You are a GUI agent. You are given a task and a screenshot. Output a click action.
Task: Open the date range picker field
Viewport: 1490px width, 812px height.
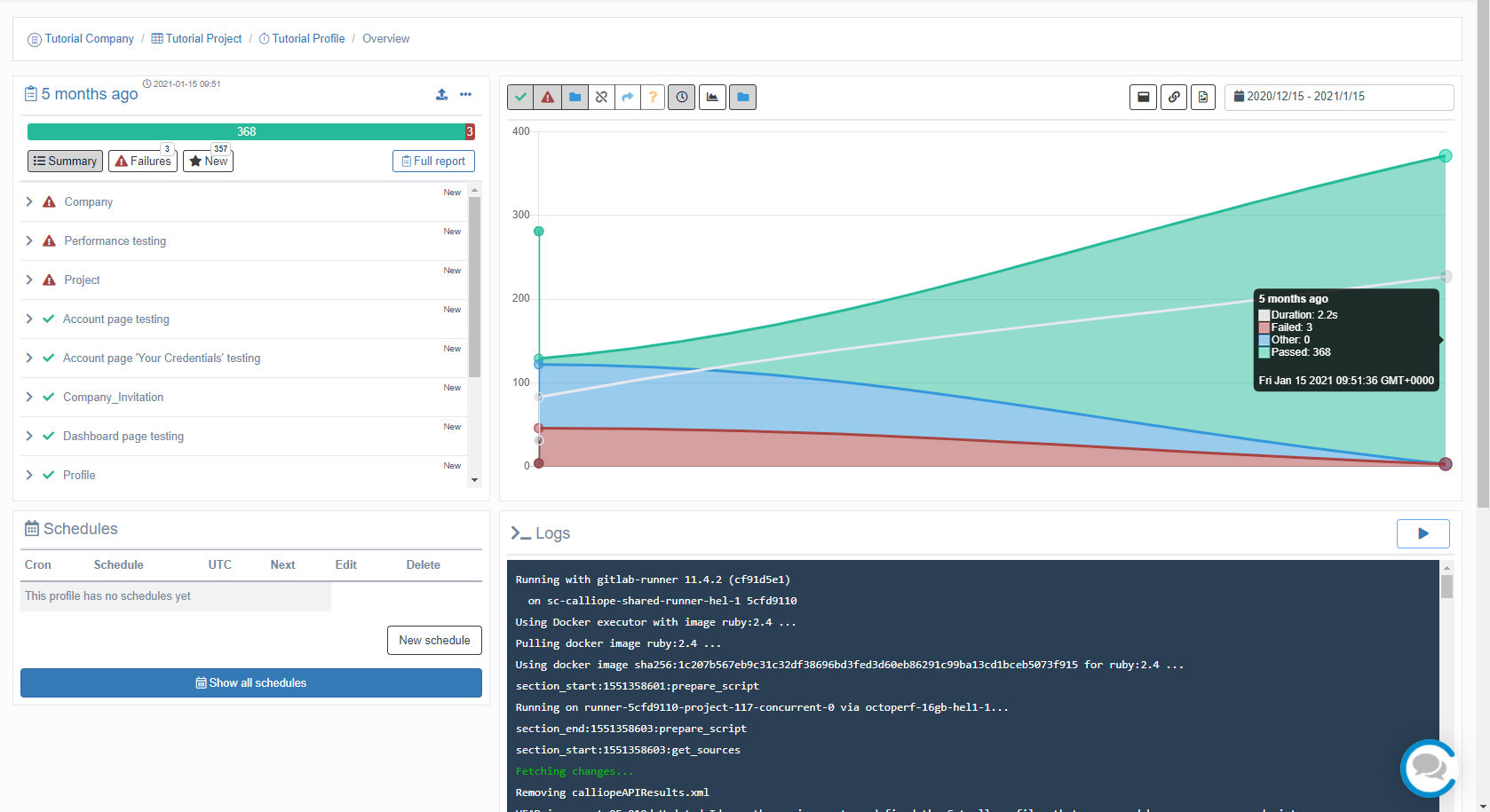1339,97
